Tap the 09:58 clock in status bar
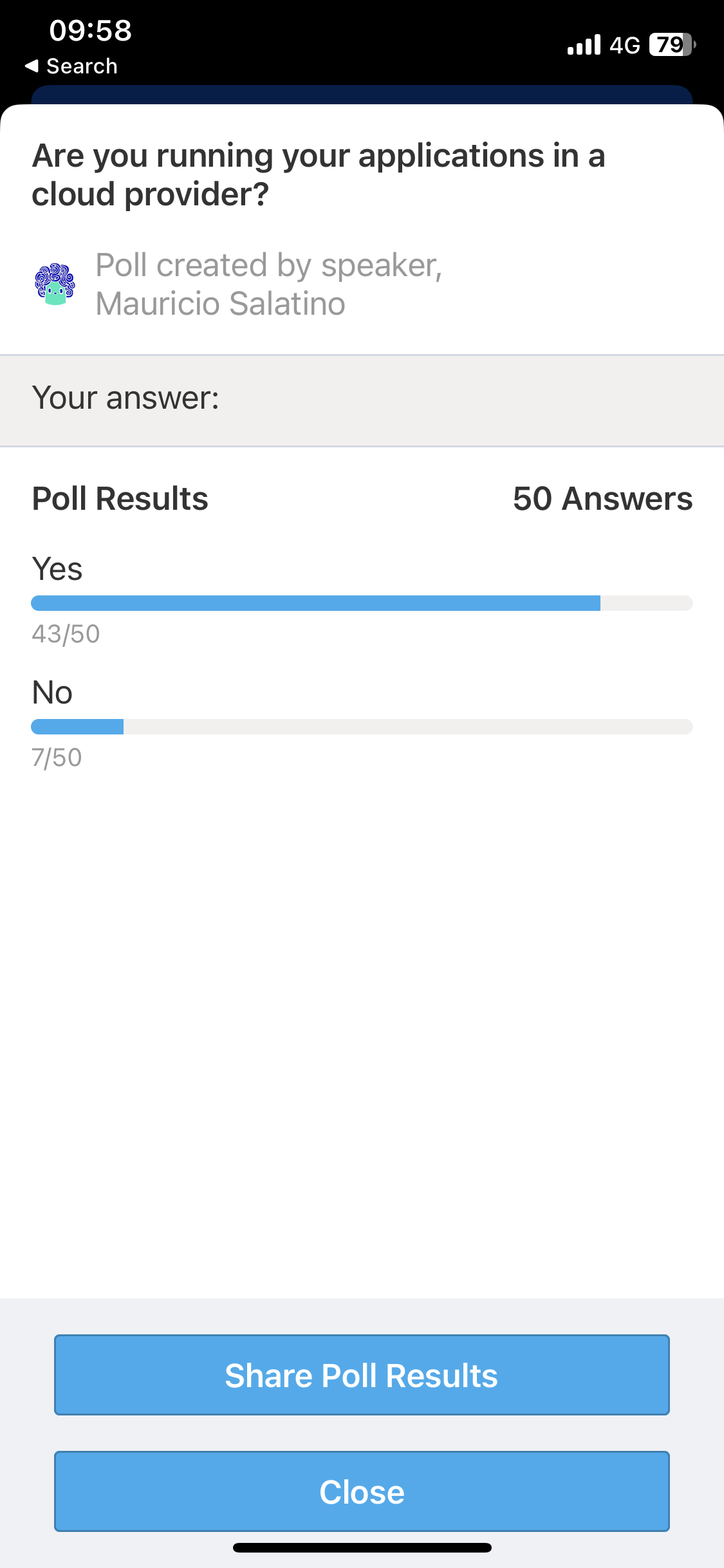 point(91,30)
